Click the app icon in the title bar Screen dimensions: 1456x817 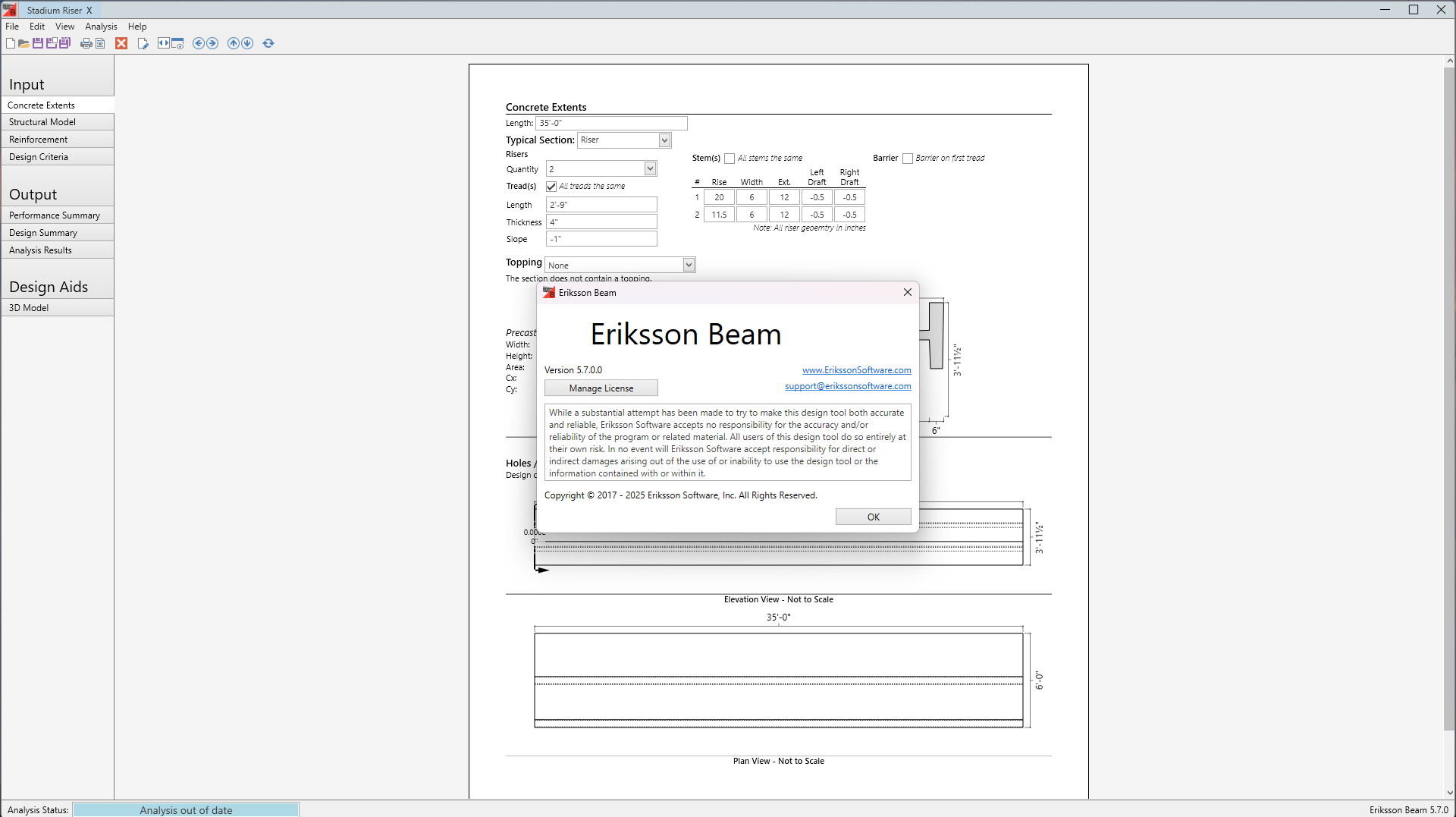coord(10,9)
